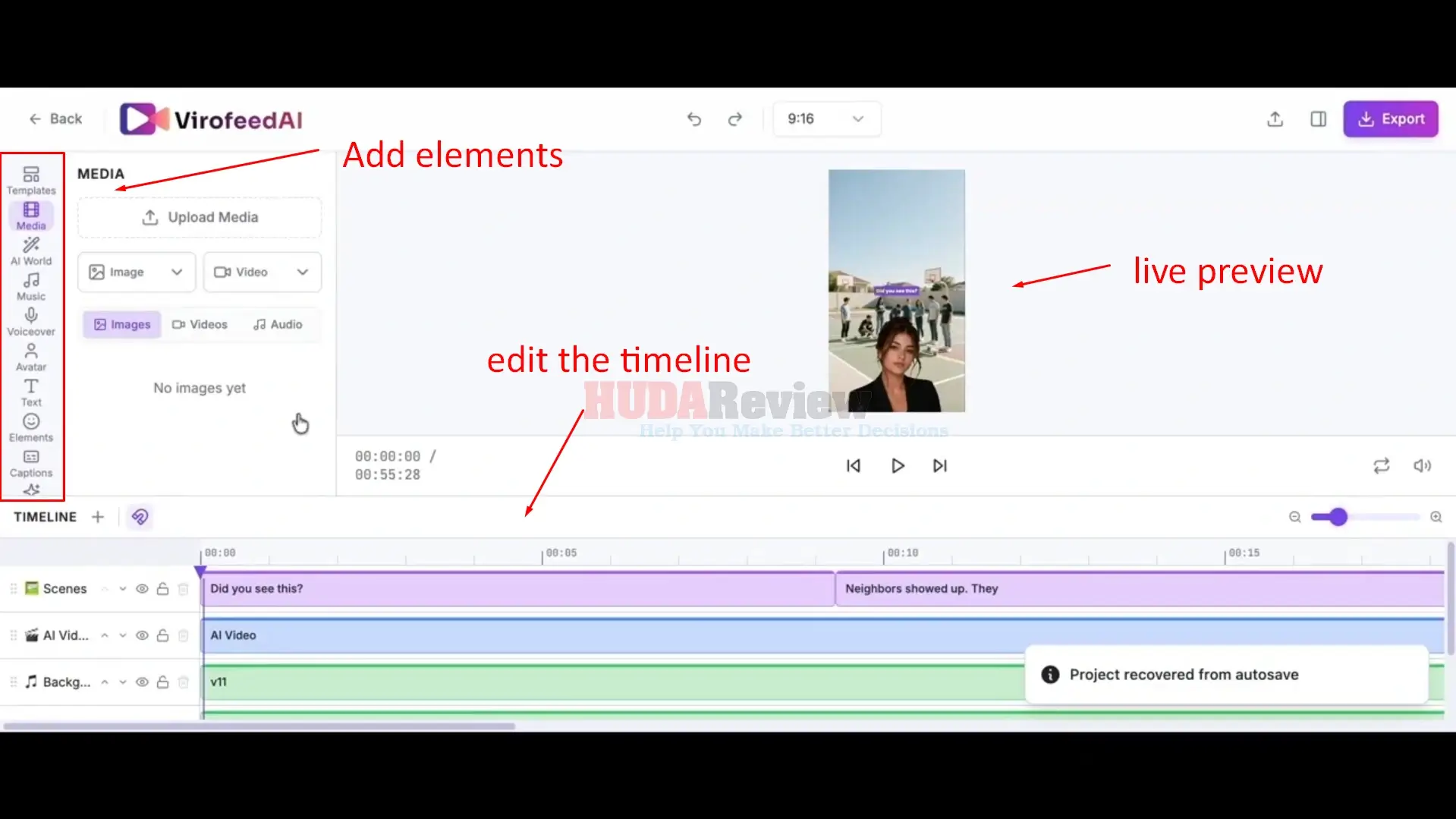Open the AI World tool

point(31,251)
